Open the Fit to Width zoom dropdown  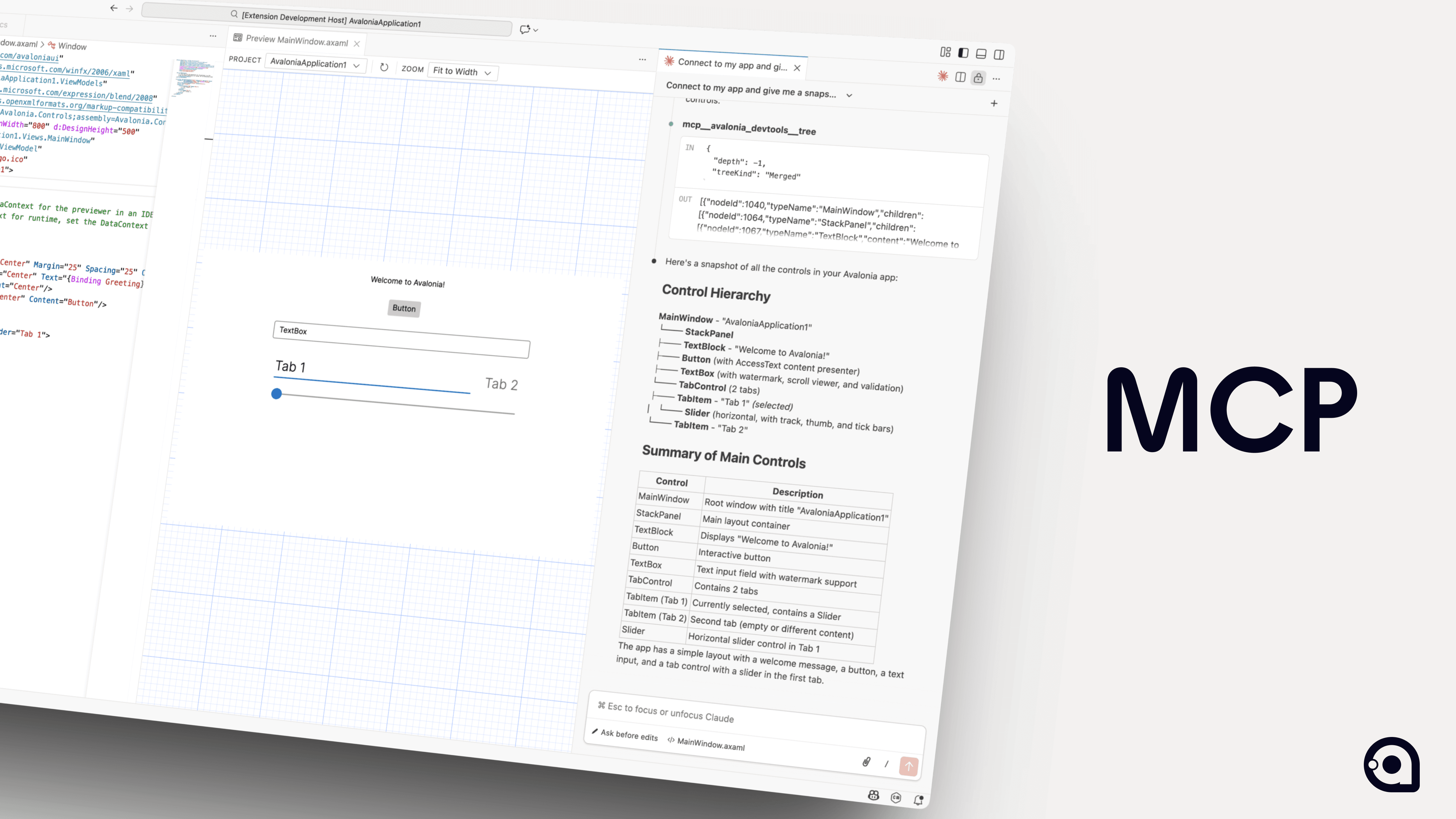click(x=462, y=72)
